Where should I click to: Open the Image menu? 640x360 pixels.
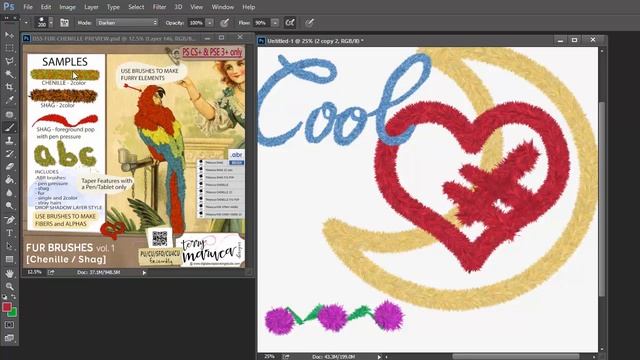click(x=67, y=7)
